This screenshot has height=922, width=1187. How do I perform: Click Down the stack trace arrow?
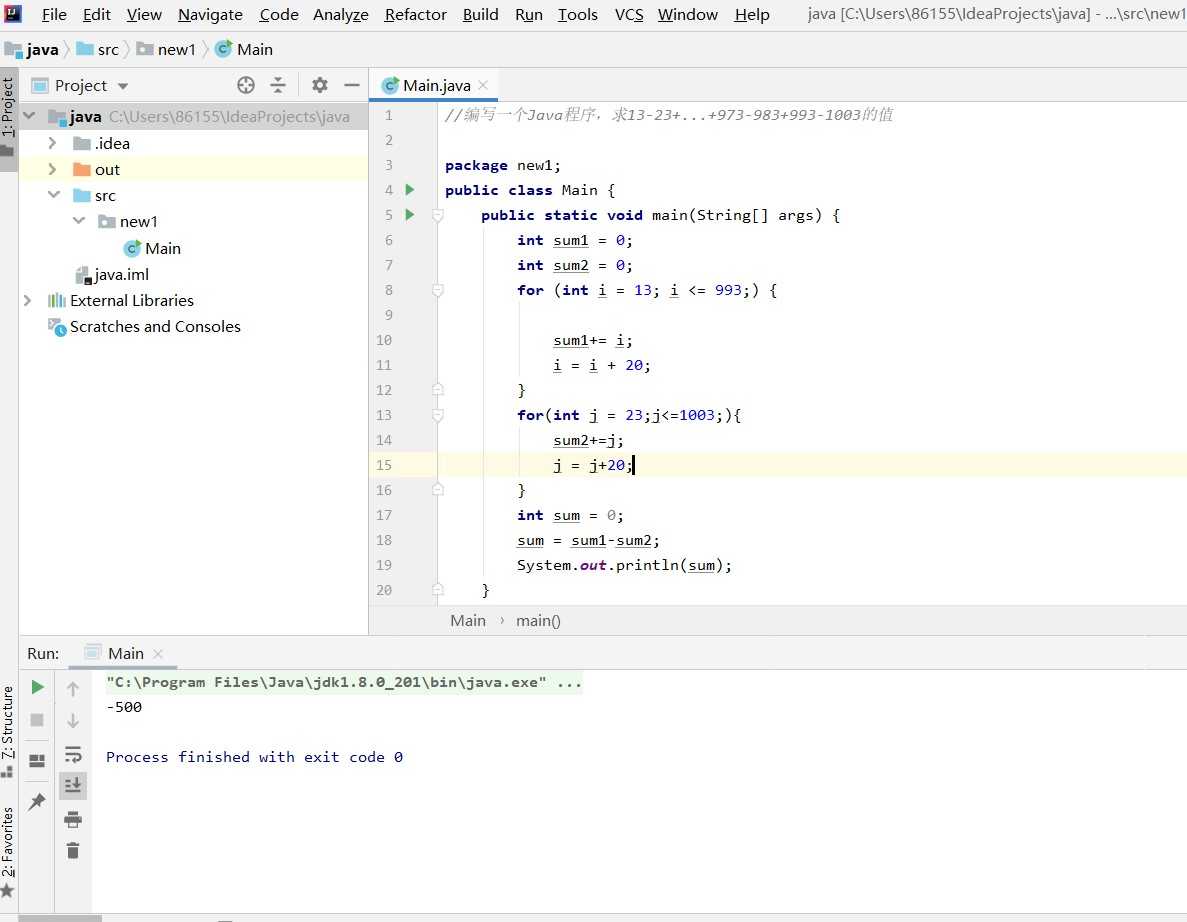pyautogui.click(x=73, y=721)
